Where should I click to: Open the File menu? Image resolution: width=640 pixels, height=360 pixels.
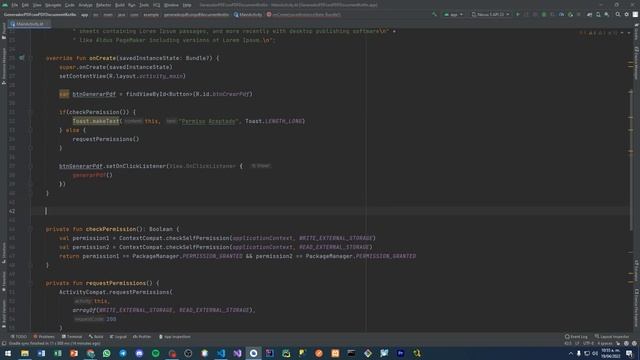click(x=15, y=5)
